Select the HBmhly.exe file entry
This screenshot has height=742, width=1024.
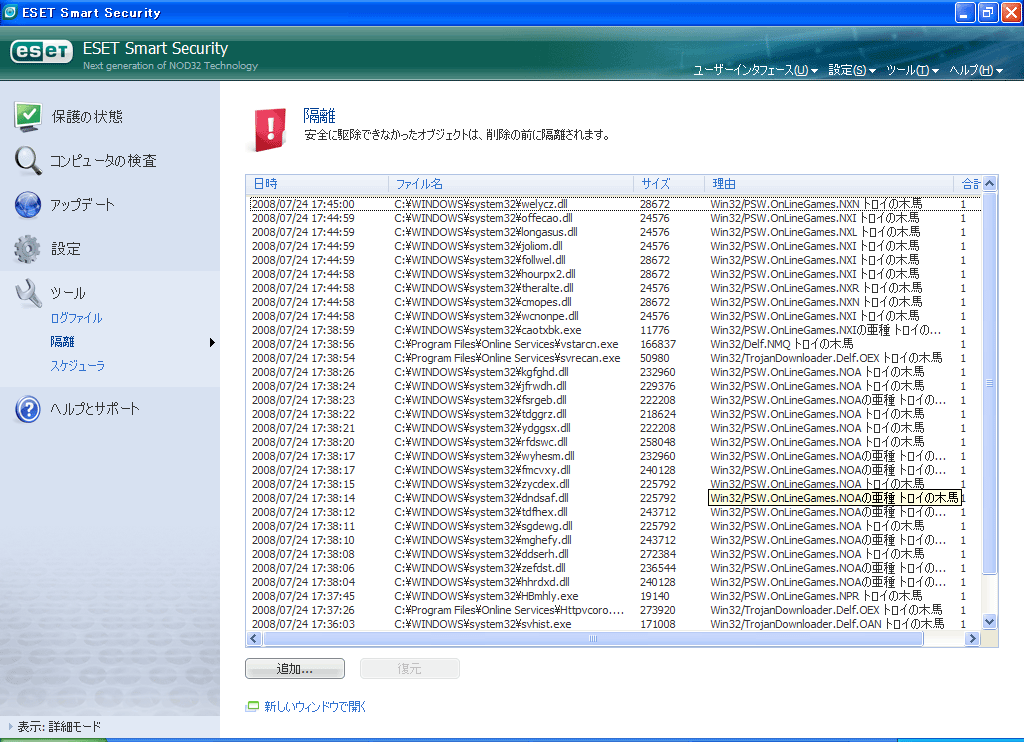tap(486, 596)
